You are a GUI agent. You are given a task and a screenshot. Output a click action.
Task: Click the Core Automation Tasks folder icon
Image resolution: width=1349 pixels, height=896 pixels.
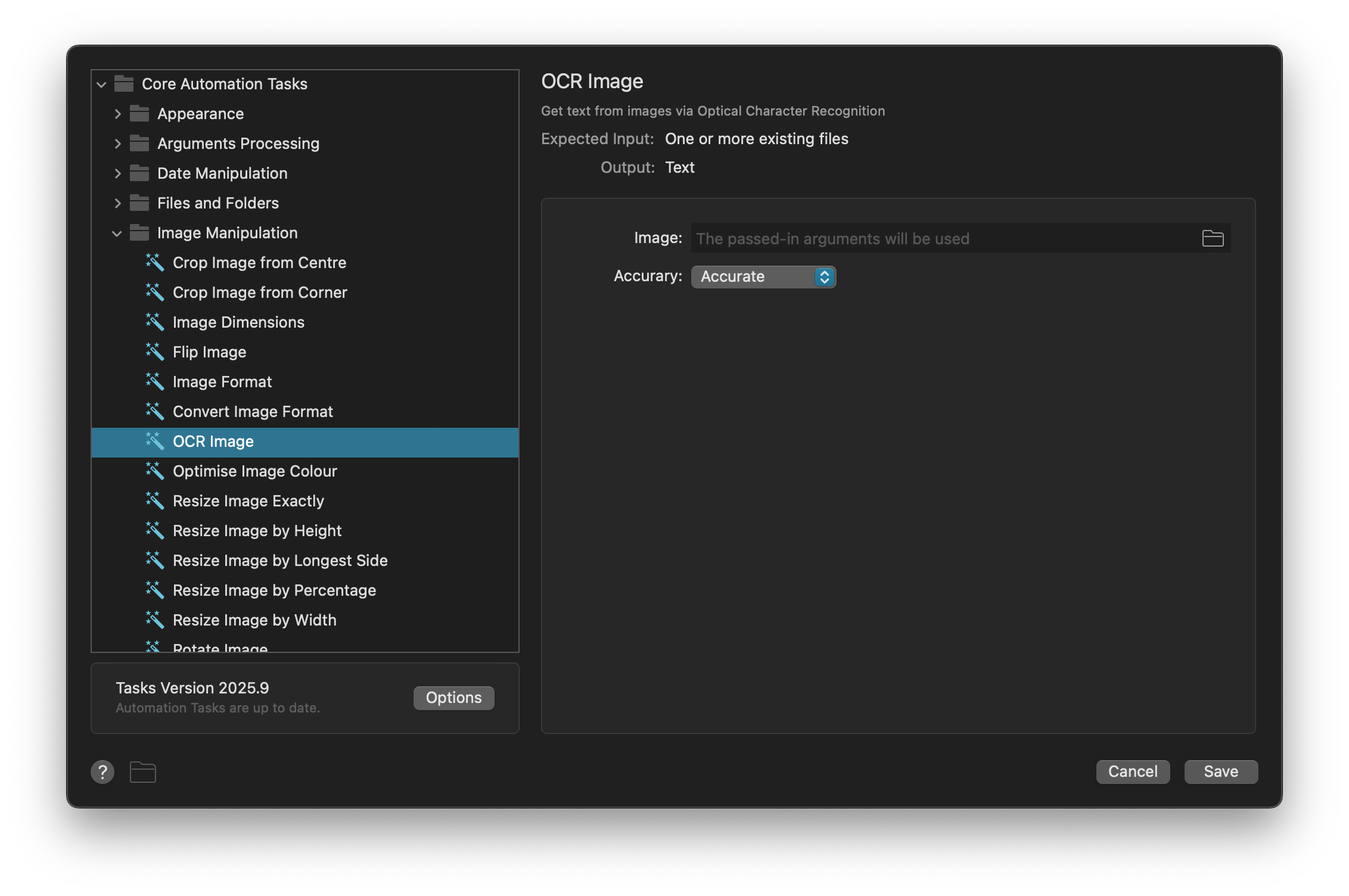pos(124,83)
